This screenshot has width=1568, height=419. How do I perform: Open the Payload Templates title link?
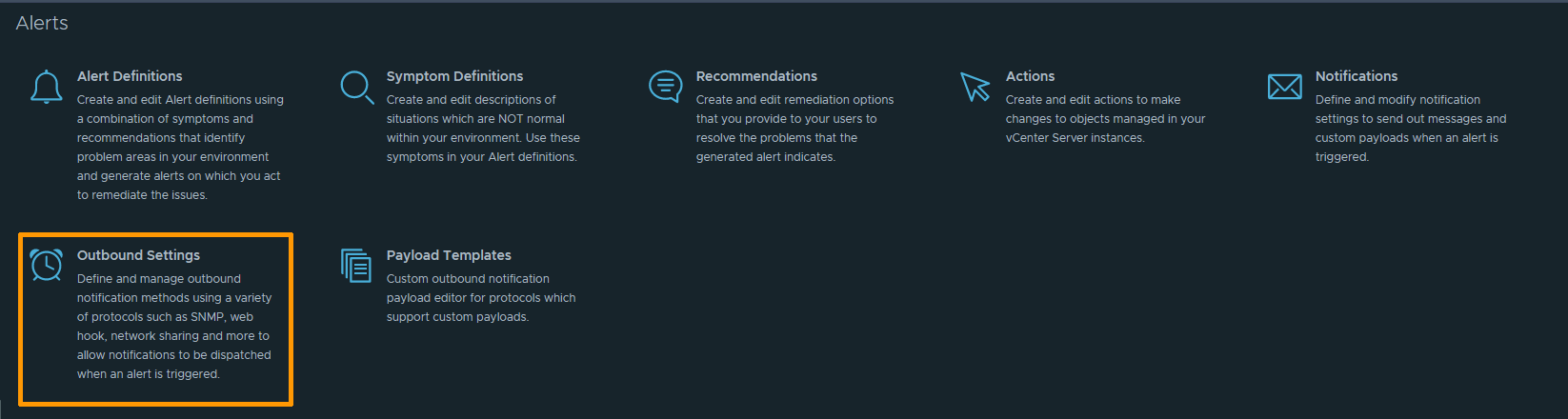click(x=449, y=255)
